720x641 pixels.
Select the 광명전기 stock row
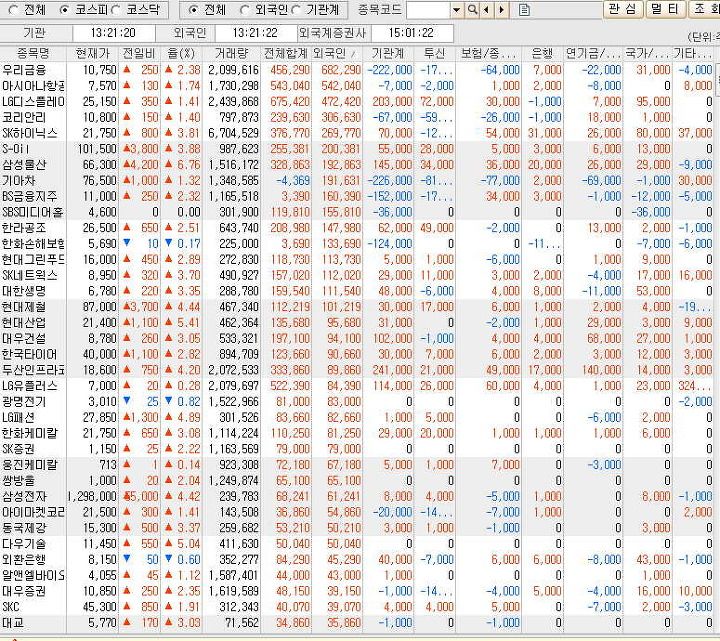click(356, 402)
